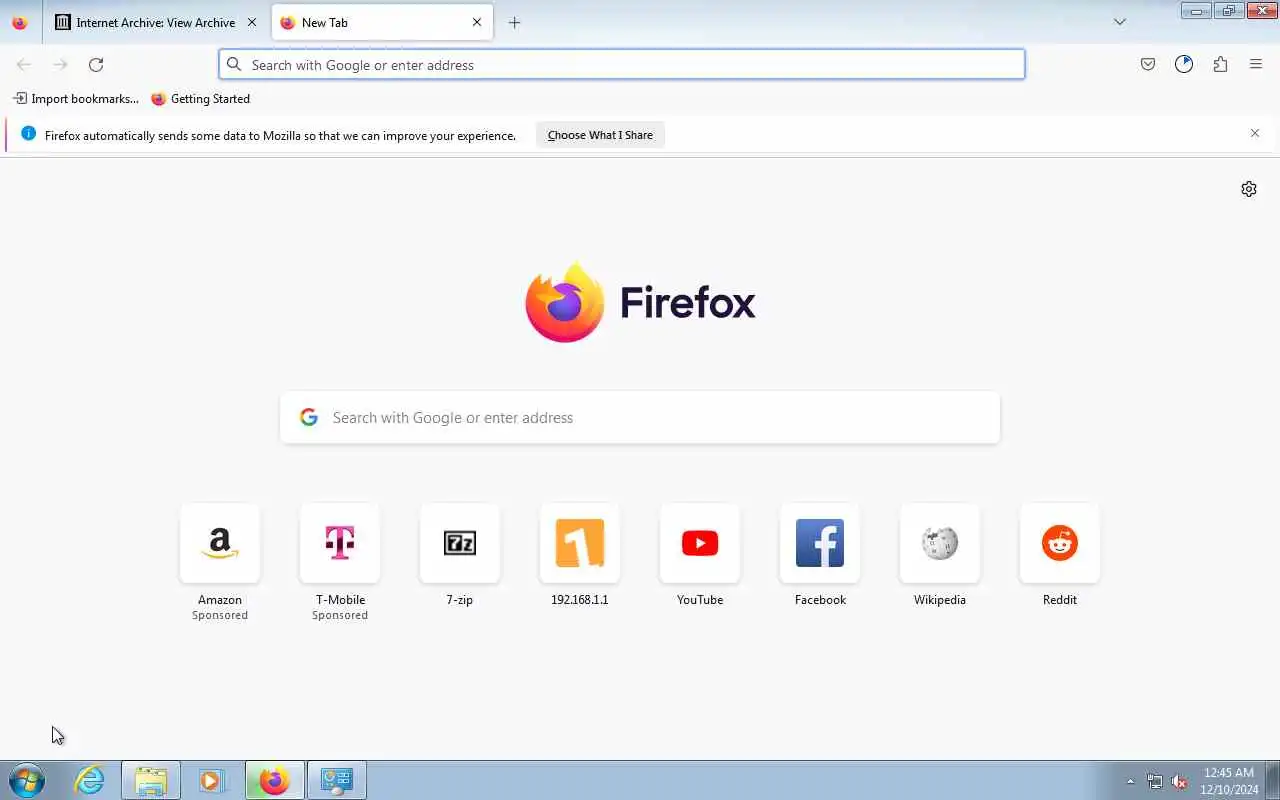Open Save to Pocket
1280x800 pixels.
point(1148,65)
